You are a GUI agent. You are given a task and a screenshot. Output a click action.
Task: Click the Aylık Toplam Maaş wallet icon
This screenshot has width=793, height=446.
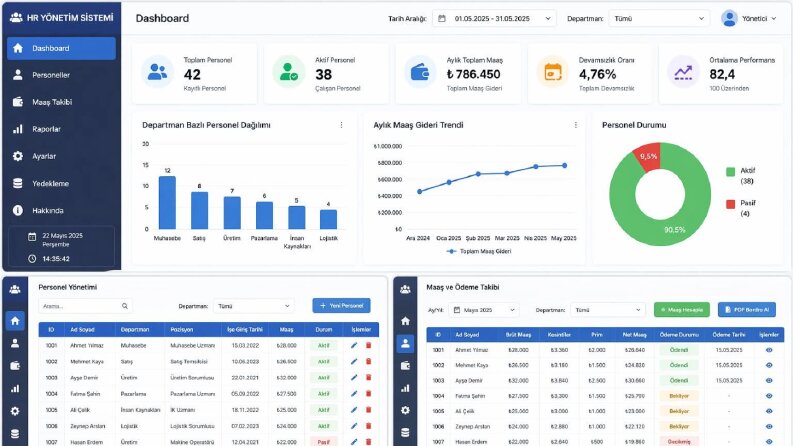[420, 73]
